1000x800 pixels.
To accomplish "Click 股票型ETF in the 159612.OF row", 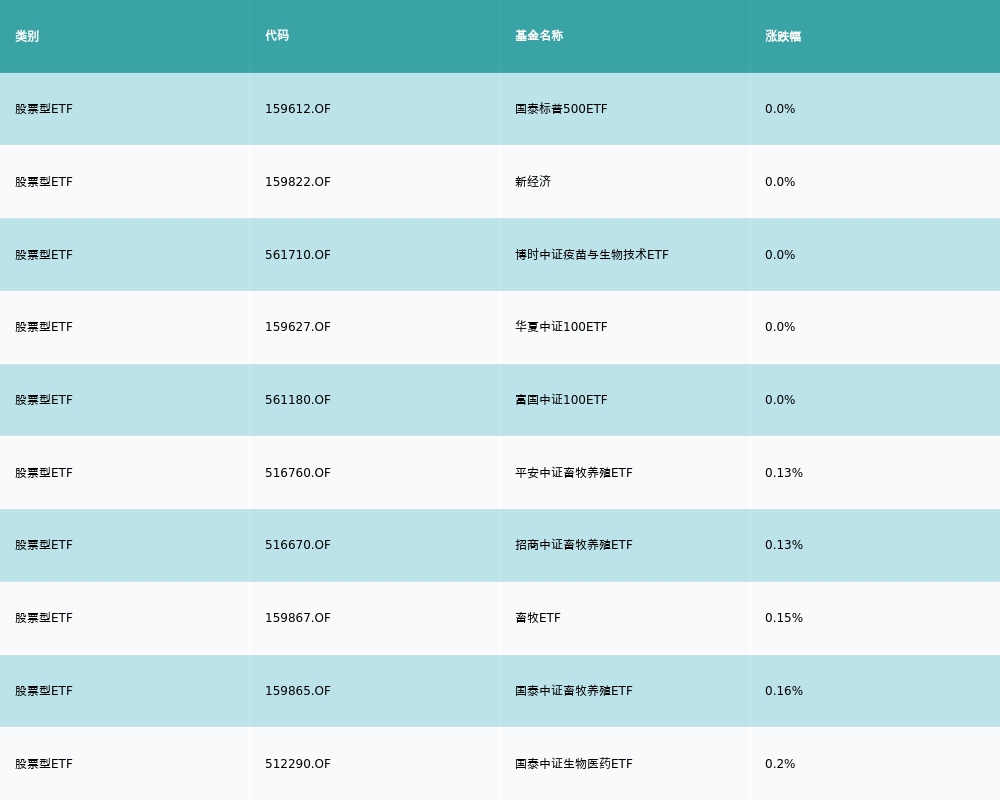I will point(44,108).
